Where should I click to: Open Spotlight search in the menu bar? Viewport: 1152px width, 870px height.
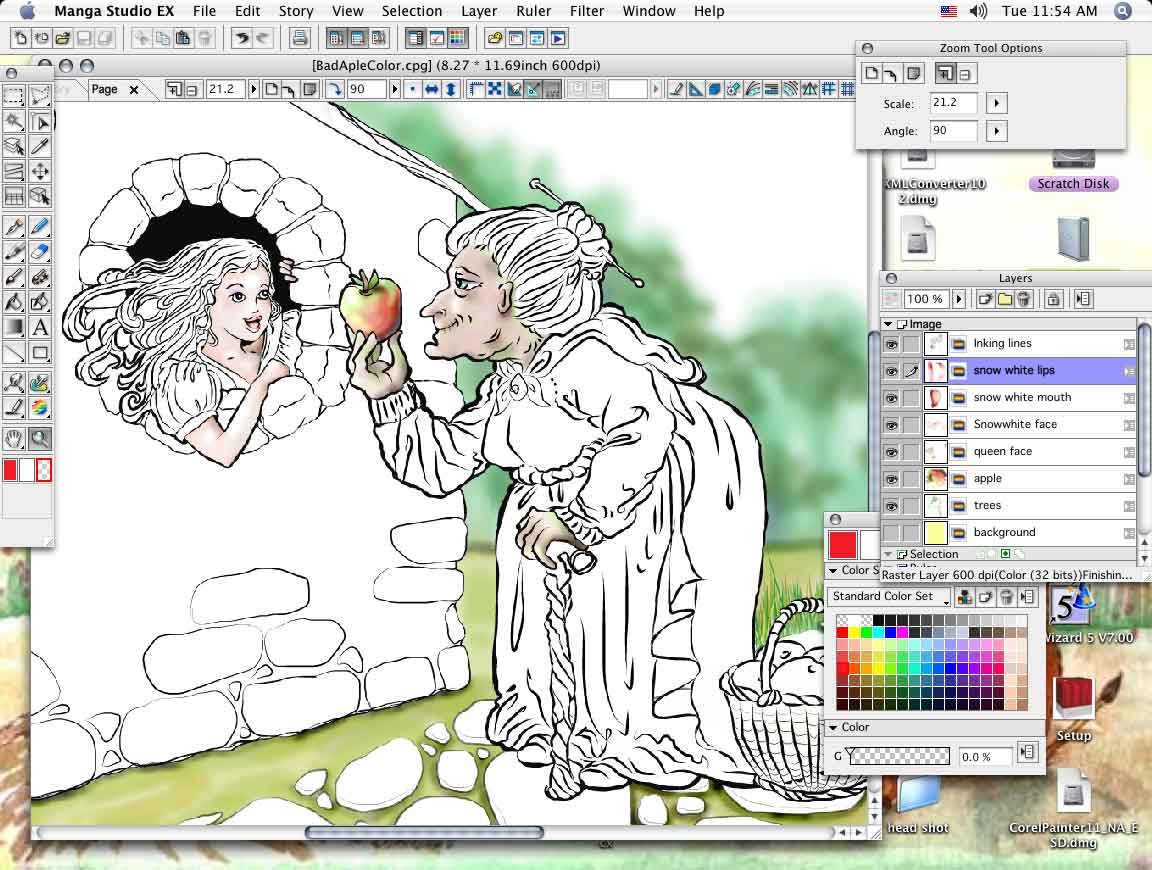1123,10
